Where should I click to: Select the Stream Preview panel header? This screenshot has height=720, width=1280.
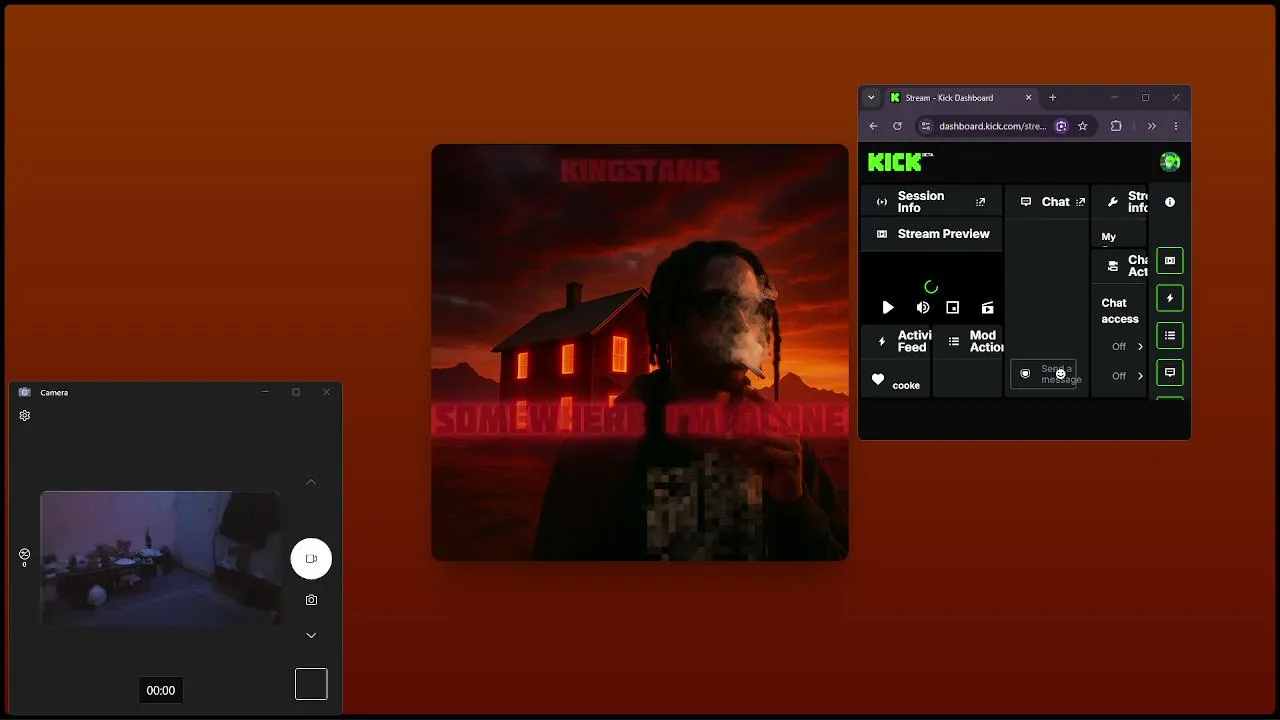click(931, 234)
